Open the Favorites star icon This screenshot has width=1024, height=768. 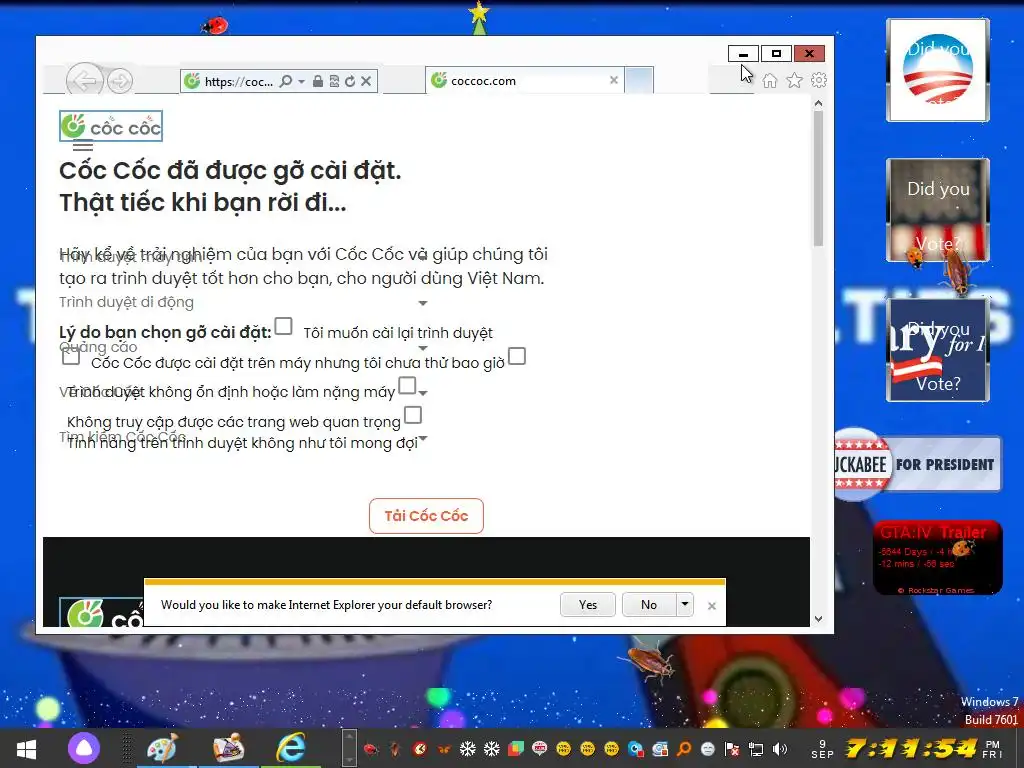794,80
